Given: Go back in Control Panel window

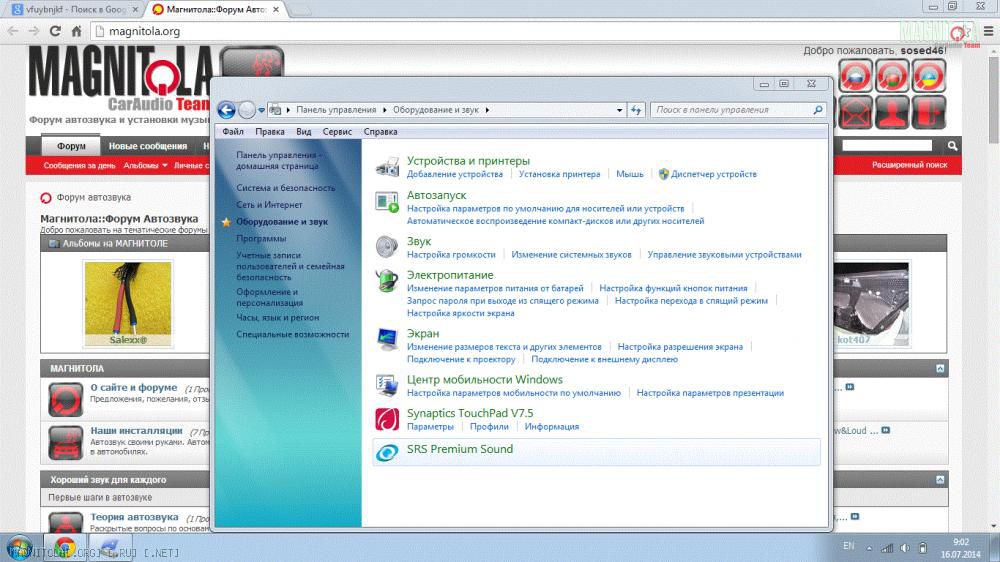Looking at the screenshot, I should [x=226, y=110].
